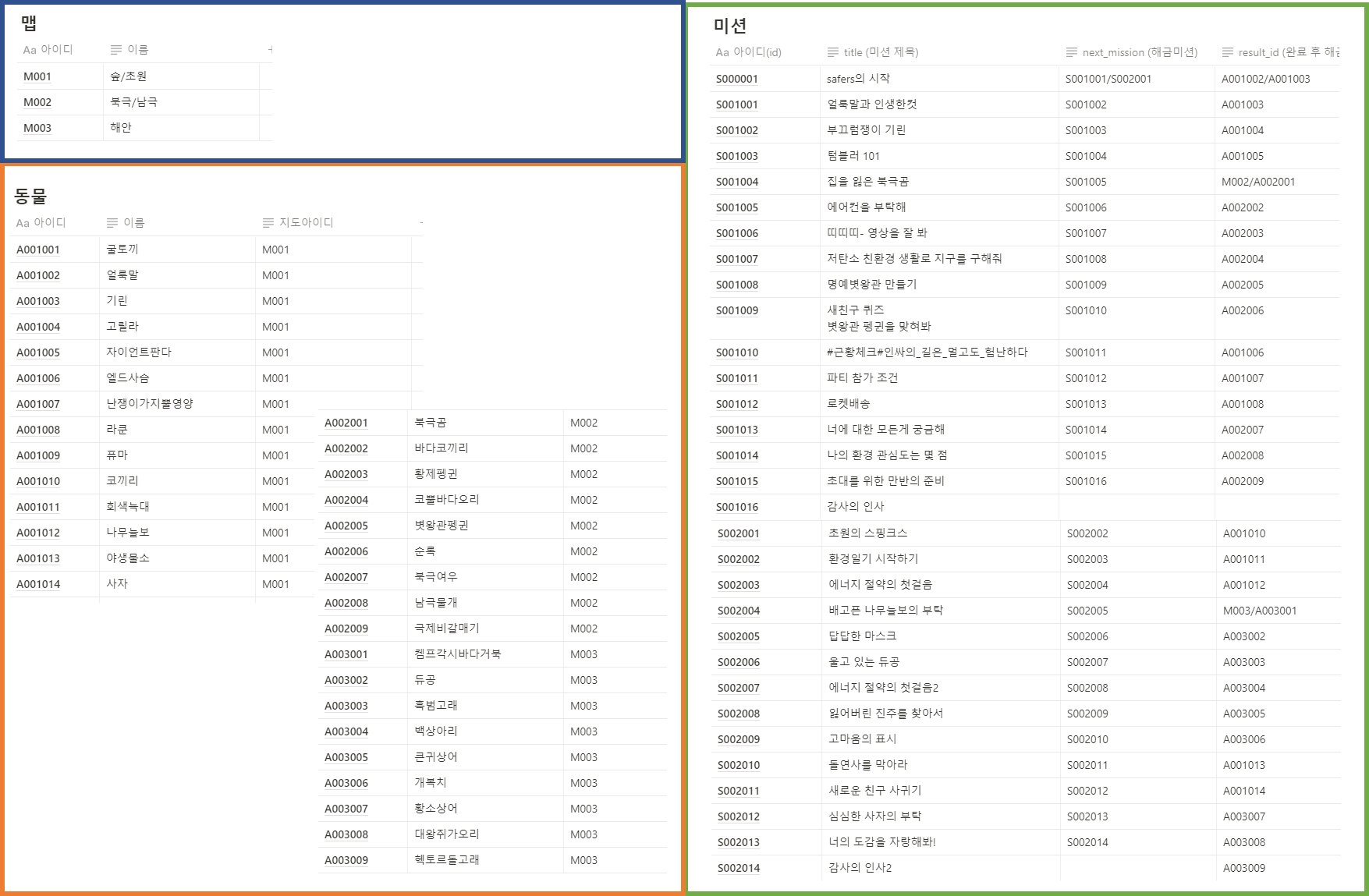The width and height of the screenshot is (1369, 896).
Task: Open the S000001 mission record
Action: coord(737,79)
